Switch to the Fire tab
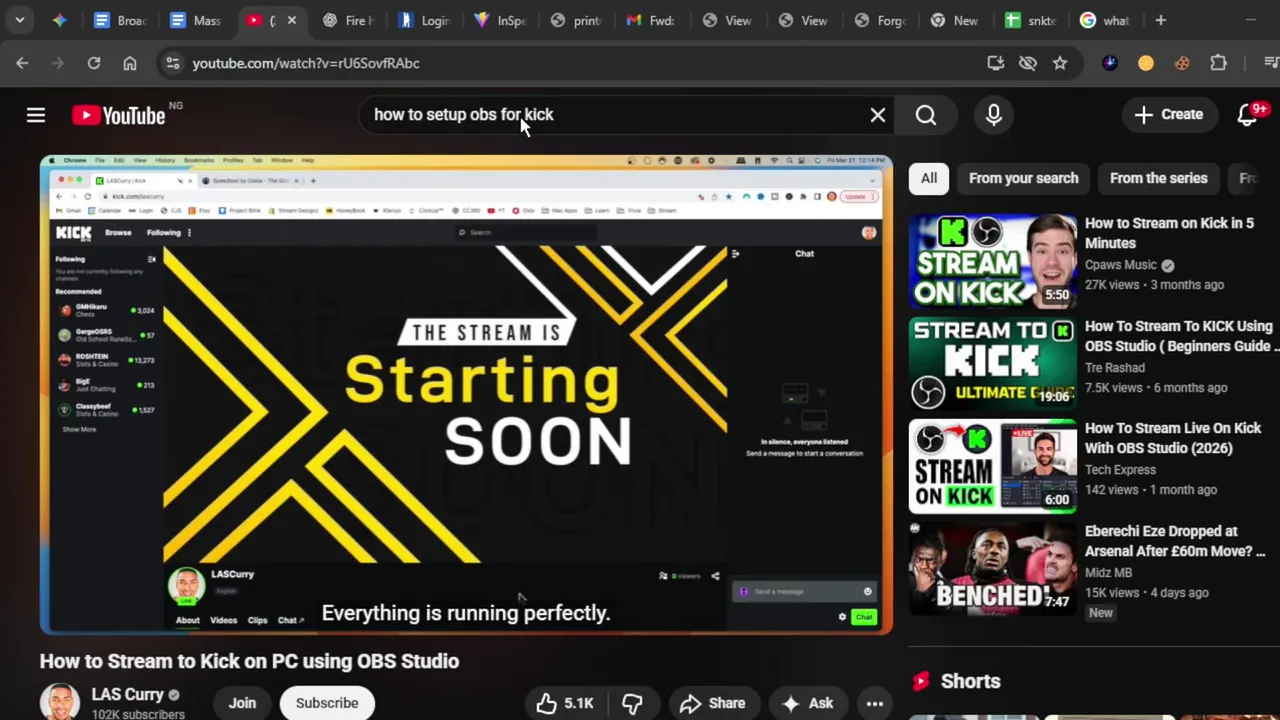Screen dimensions: 1280x720 tap(348, 20)
